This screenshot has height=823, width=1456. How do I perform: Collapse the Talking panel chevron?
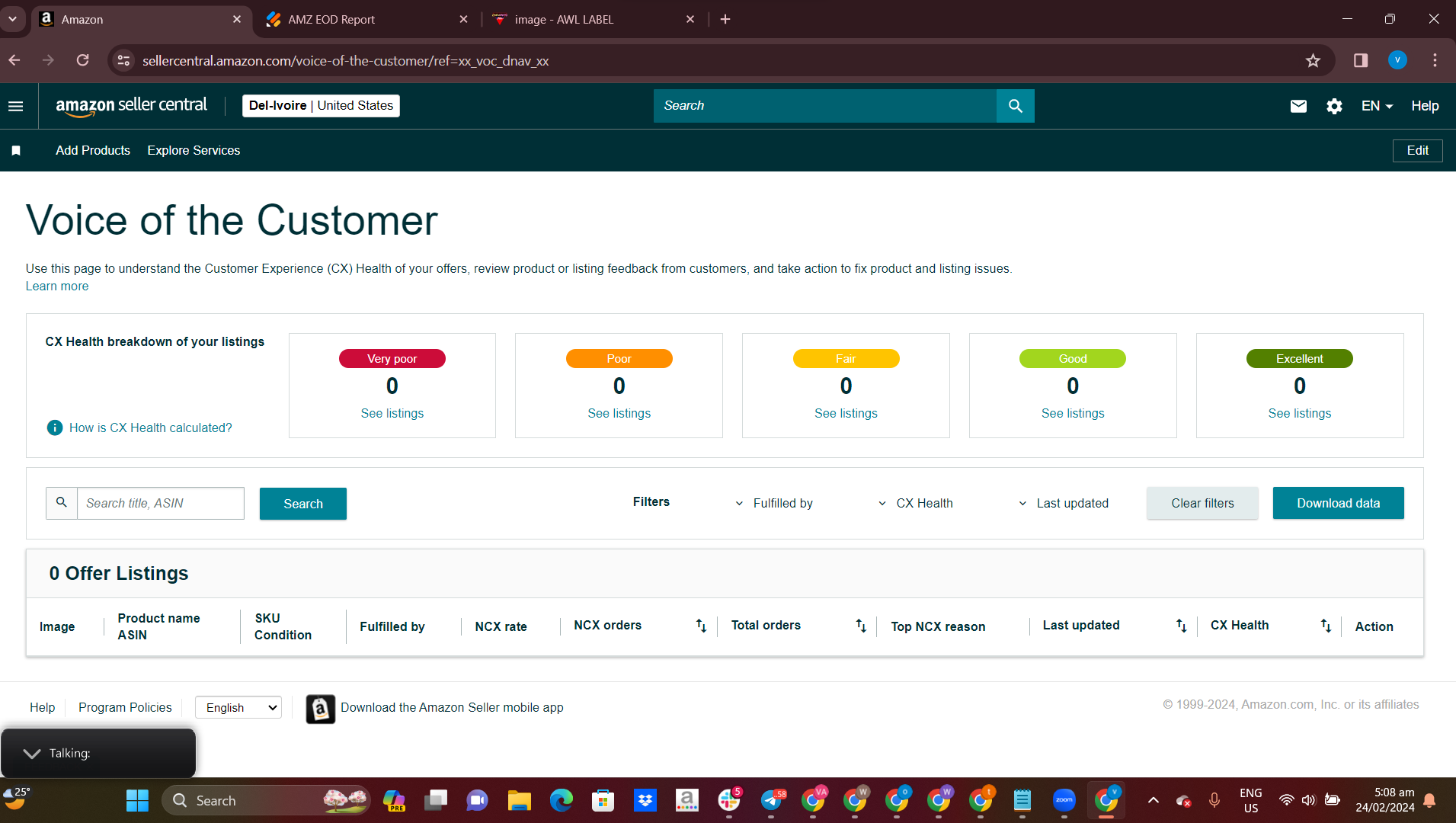pos(32,754)
